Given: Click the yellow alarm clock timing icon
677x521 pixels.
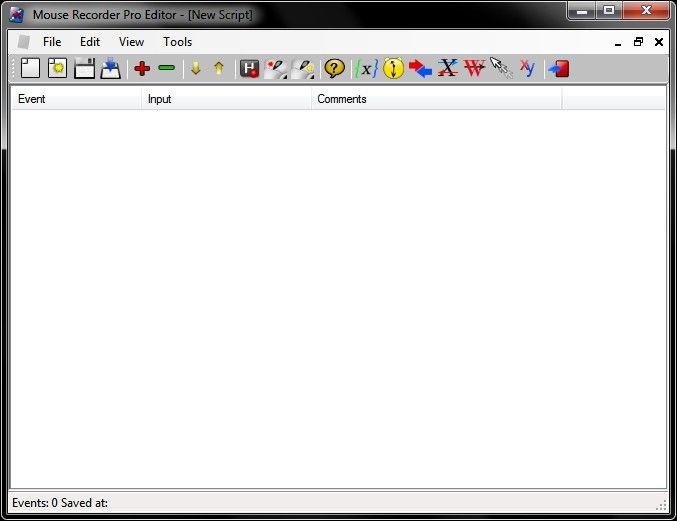Looking at the screenshot, I should click(x=393, y=68).
